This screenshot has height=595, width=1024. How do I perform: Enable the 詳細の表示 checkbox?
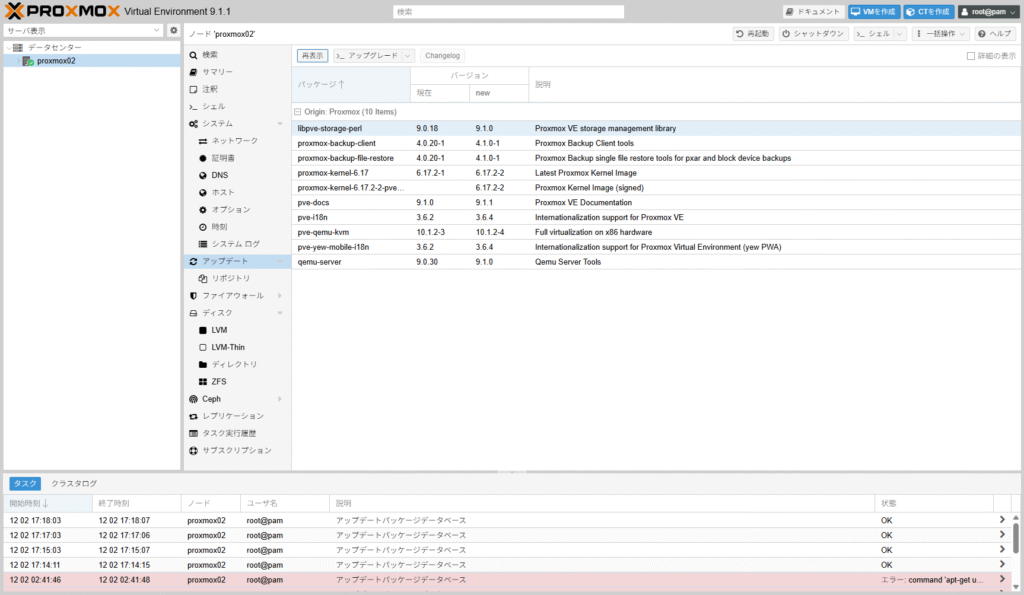coord(971,56)
